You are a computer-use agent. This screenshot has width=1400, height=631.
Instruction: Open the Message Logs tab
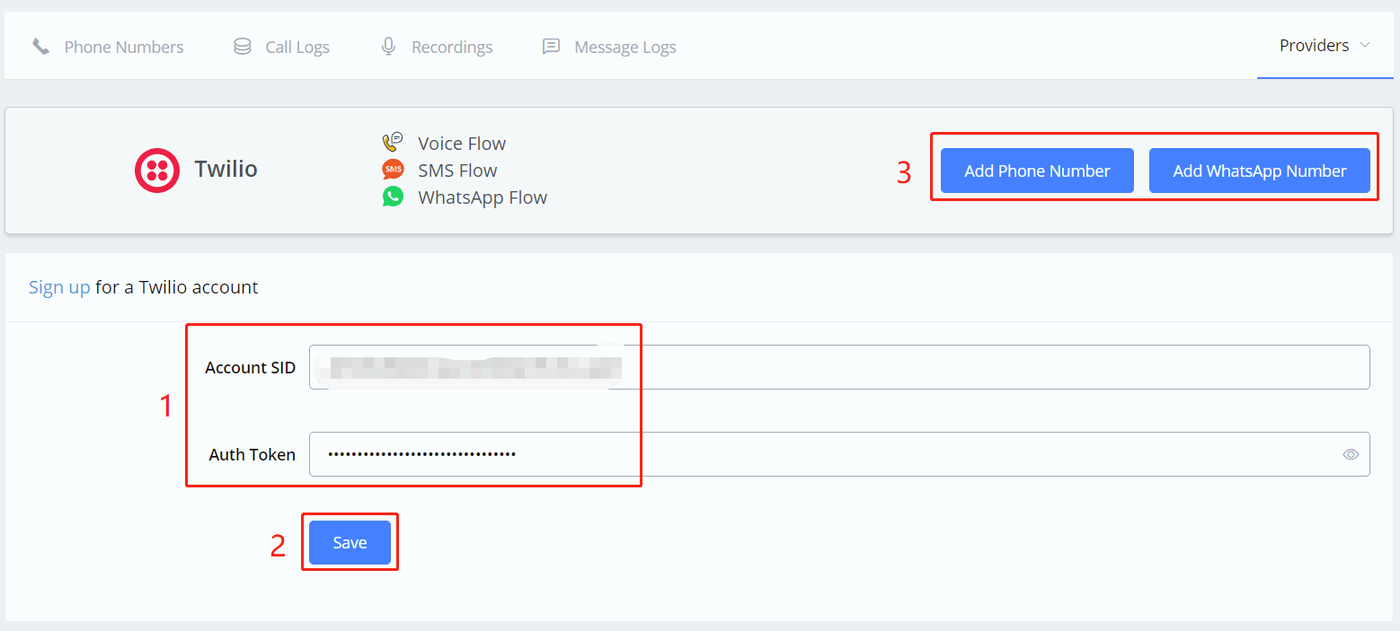(x=625, y=47)
